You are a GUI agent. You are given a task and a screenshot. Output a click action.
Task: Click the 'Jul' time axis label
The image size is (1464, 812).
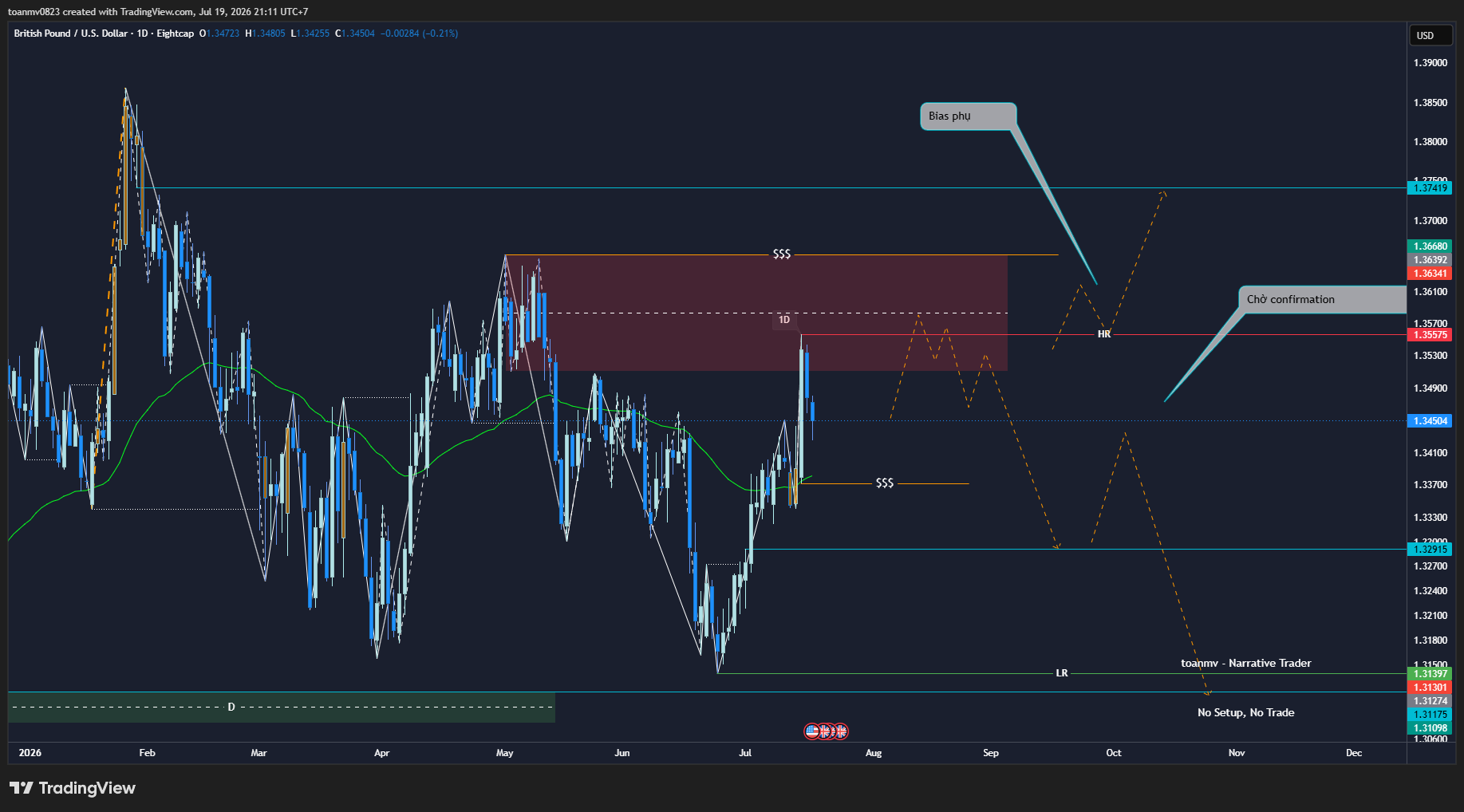click(744, 753)
